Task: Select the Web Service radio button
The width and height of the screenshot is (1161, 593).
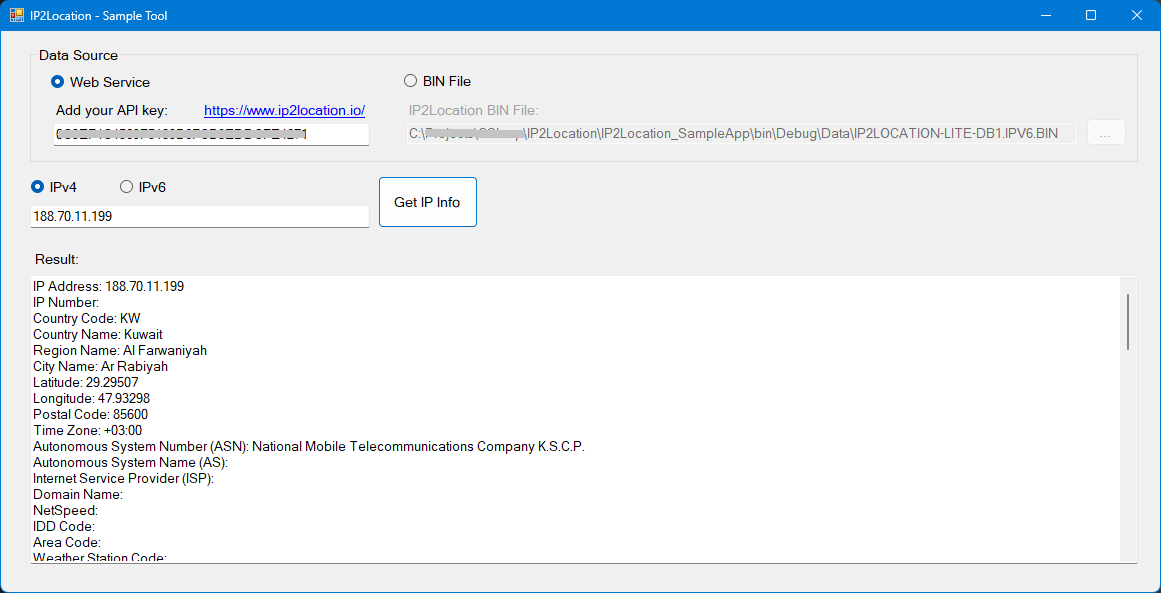Action: (x=100, y=82)
